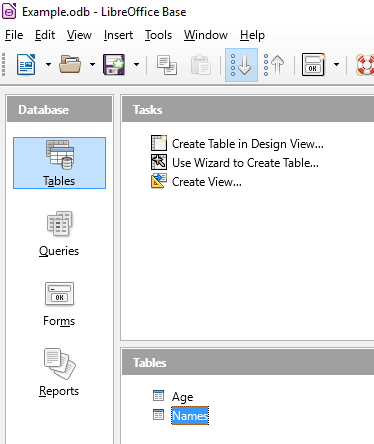Click the Open folder toolbar icon
The height and width of the screenshot is (444, 374).
[70, 64]
